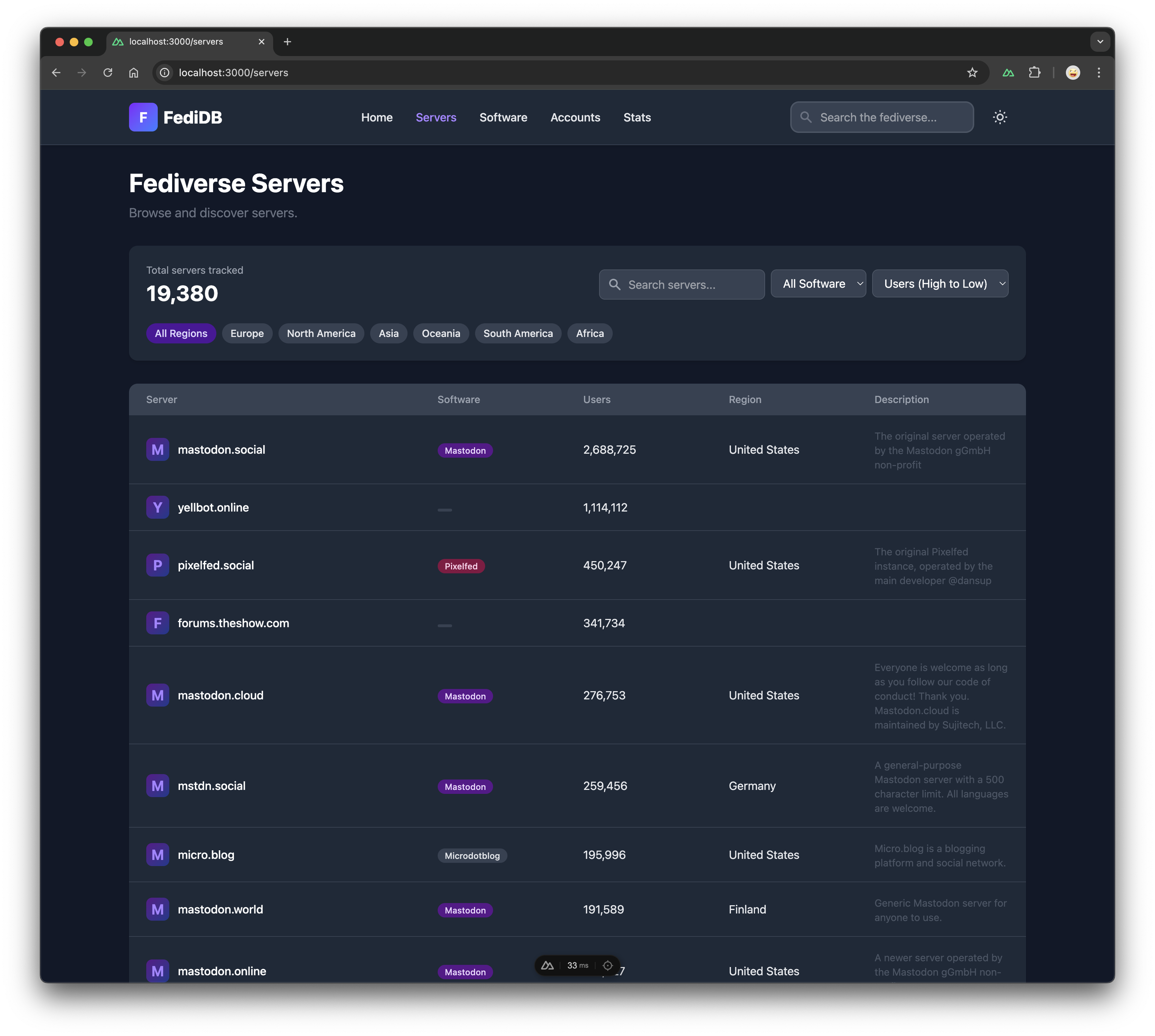Open the browser extensions puzzle icon
1155x1036 pixels.
(1035, 73)
